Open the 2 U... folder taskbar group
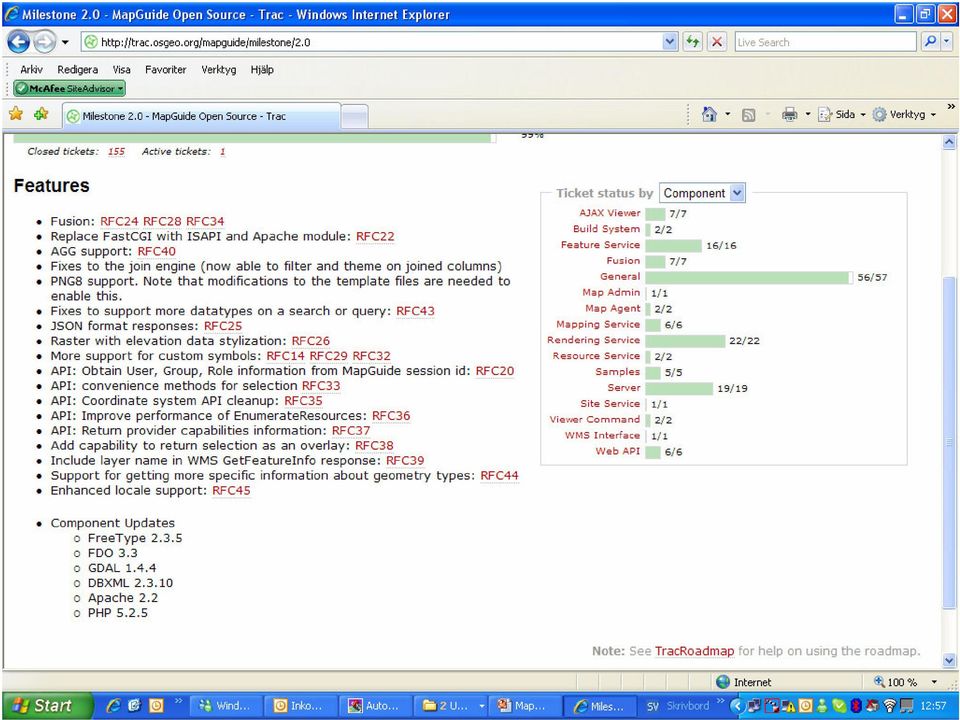 coord(451,706)
